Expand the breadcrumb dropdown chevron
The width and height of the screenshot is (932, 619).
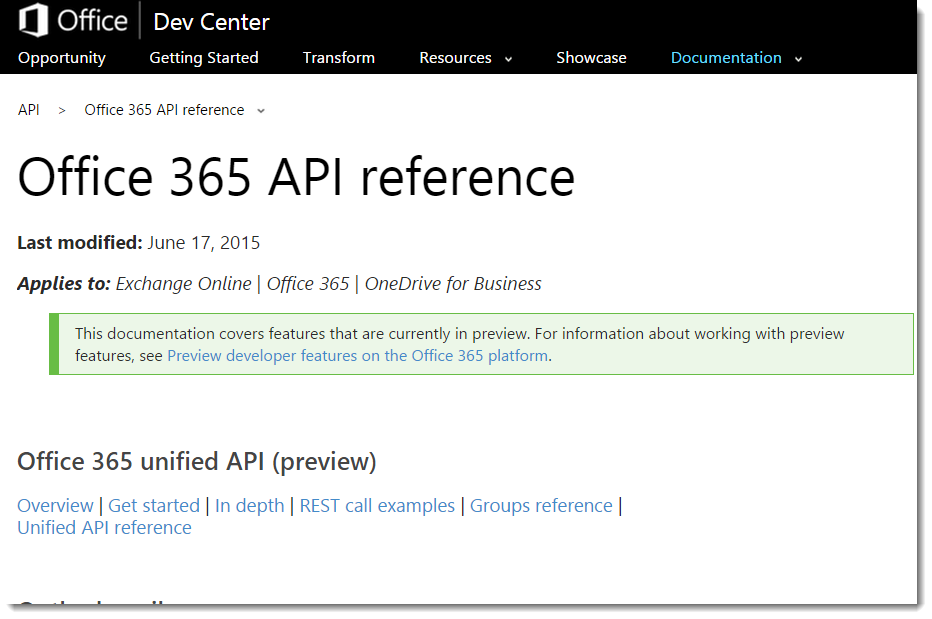pyautogui.click(x=260, y=111)
